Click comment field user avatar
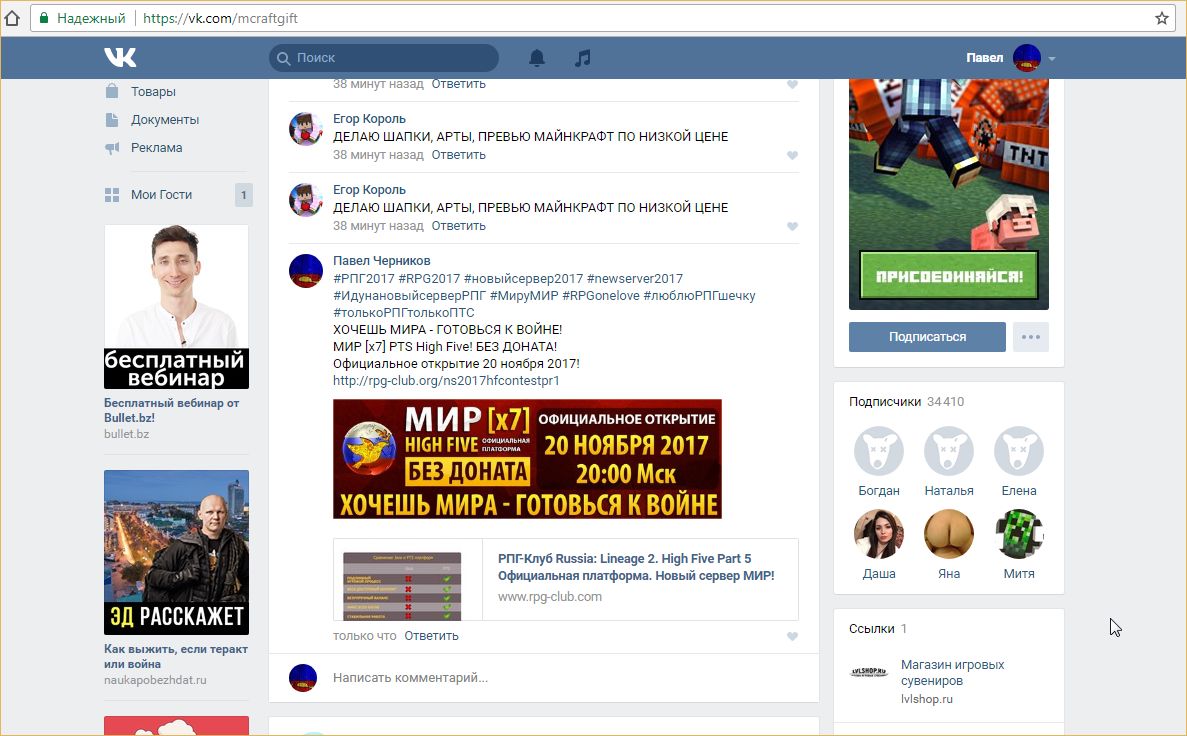Image resolution: width=1187 pixels, height=736 pixels. (303, 678)
